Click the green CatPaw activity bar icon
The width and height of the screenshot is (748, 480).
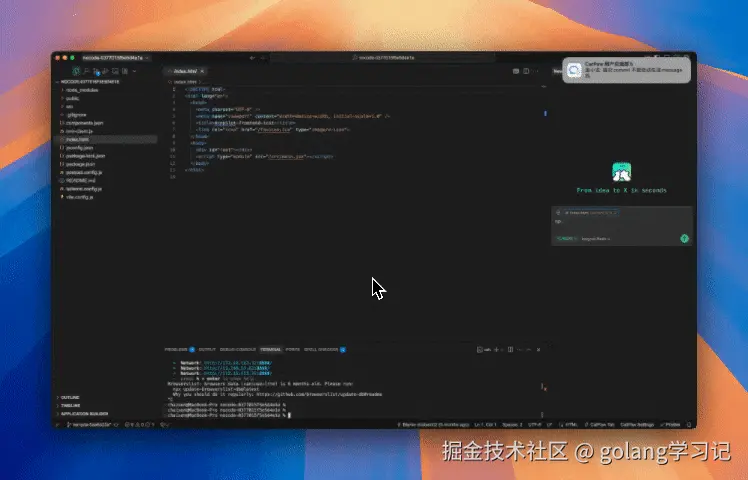pos(76,71)
